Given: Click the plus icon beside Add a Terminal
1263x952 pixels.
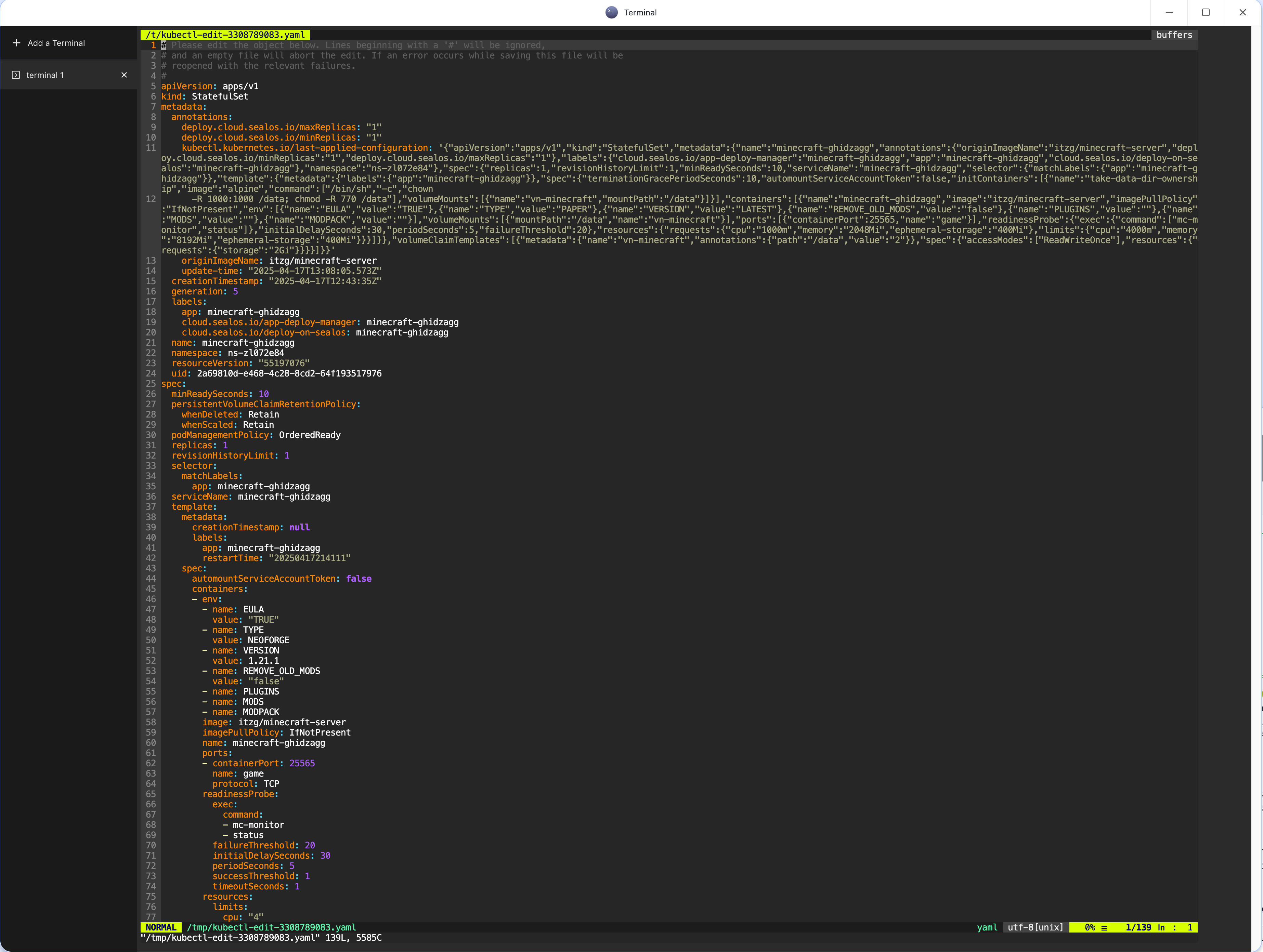Looking at the screenshot, I should pos(16,43).
